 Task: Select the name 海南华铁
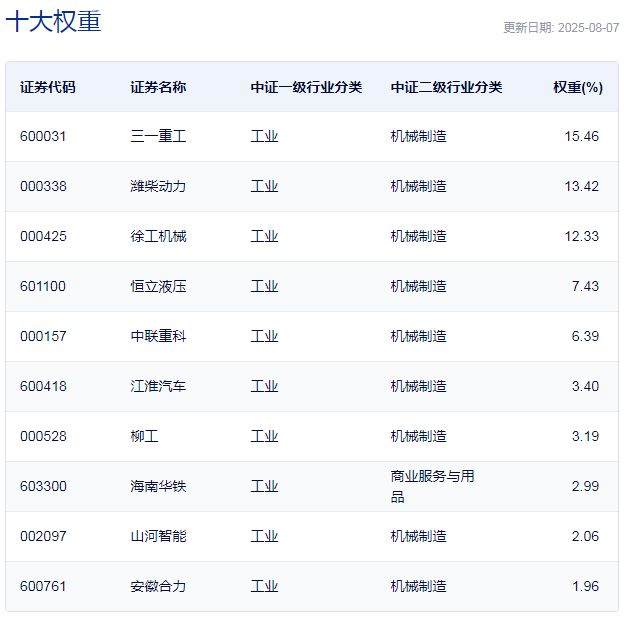(x=158, y=486)
